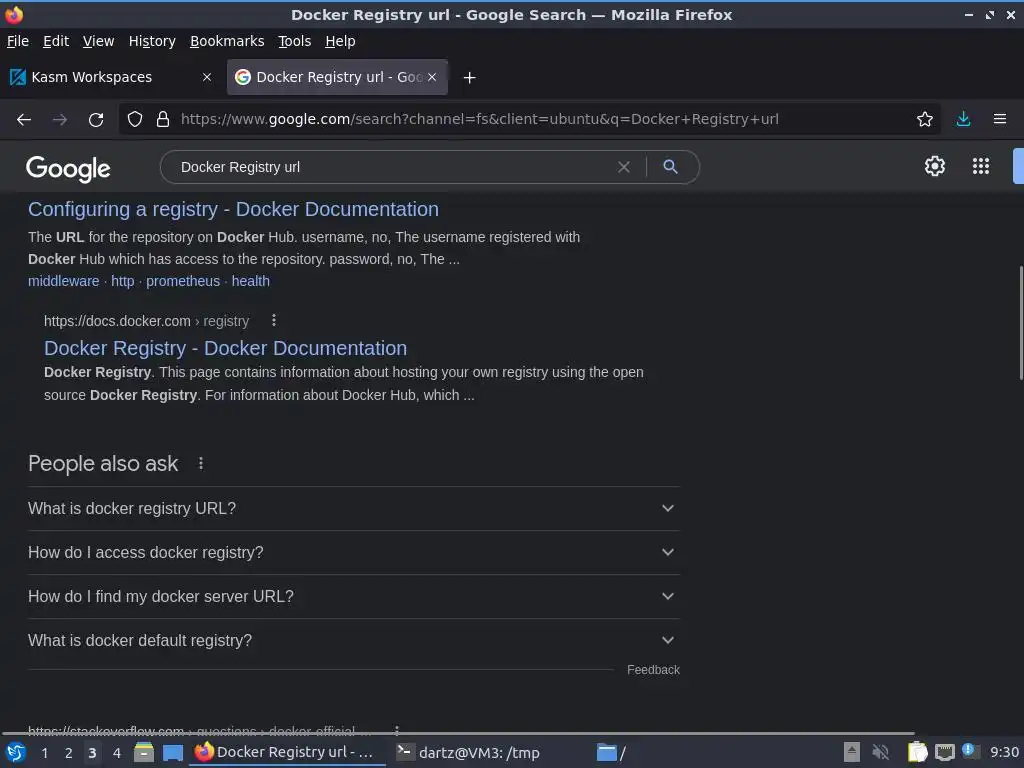Open the Tools menu
The image size is (1024, 768).
click(x=295, y=41)
